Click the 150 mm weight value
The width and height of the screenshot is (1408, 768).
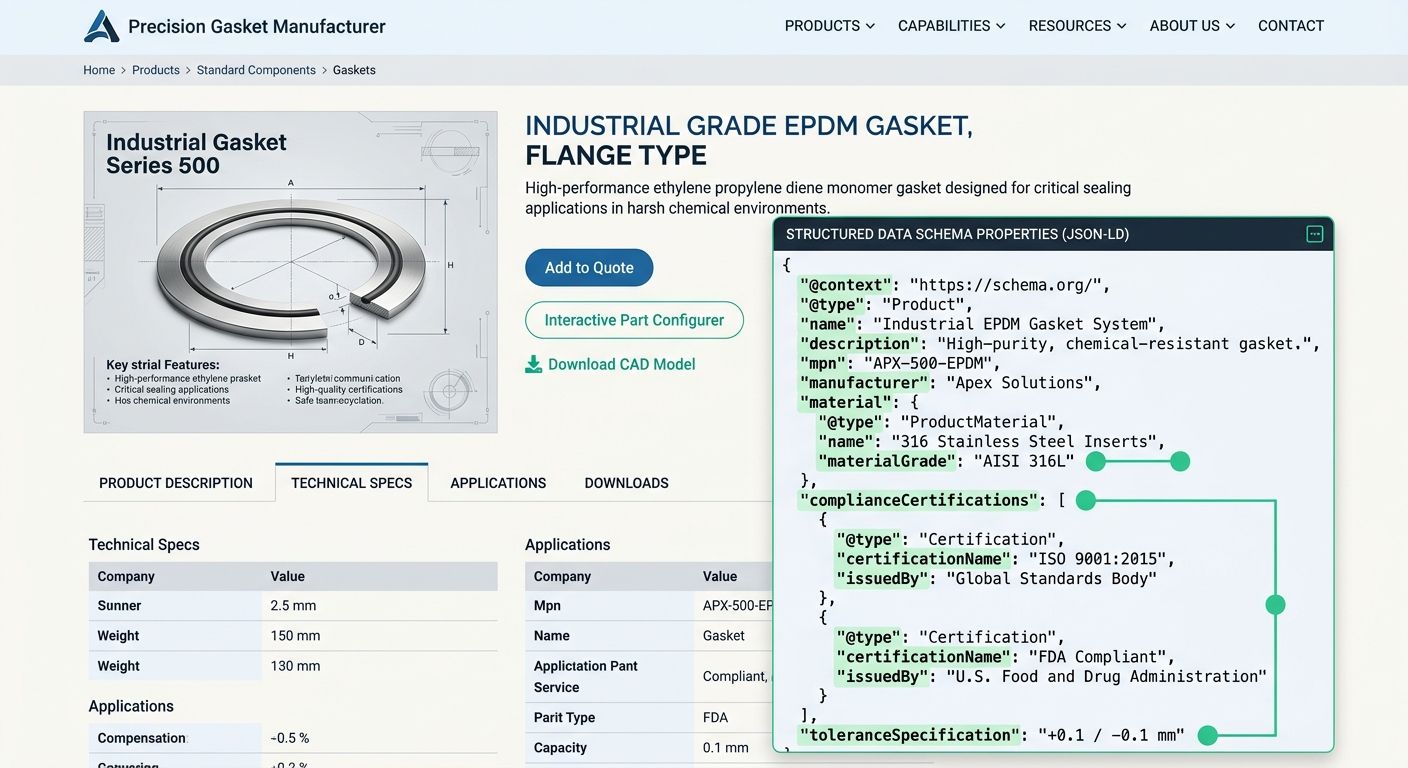tap(295, 636)
